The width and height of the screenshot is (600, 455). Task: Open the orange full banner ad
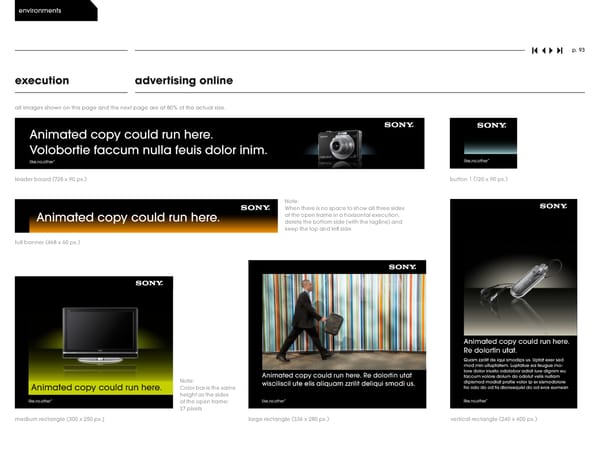click(144, 216)
